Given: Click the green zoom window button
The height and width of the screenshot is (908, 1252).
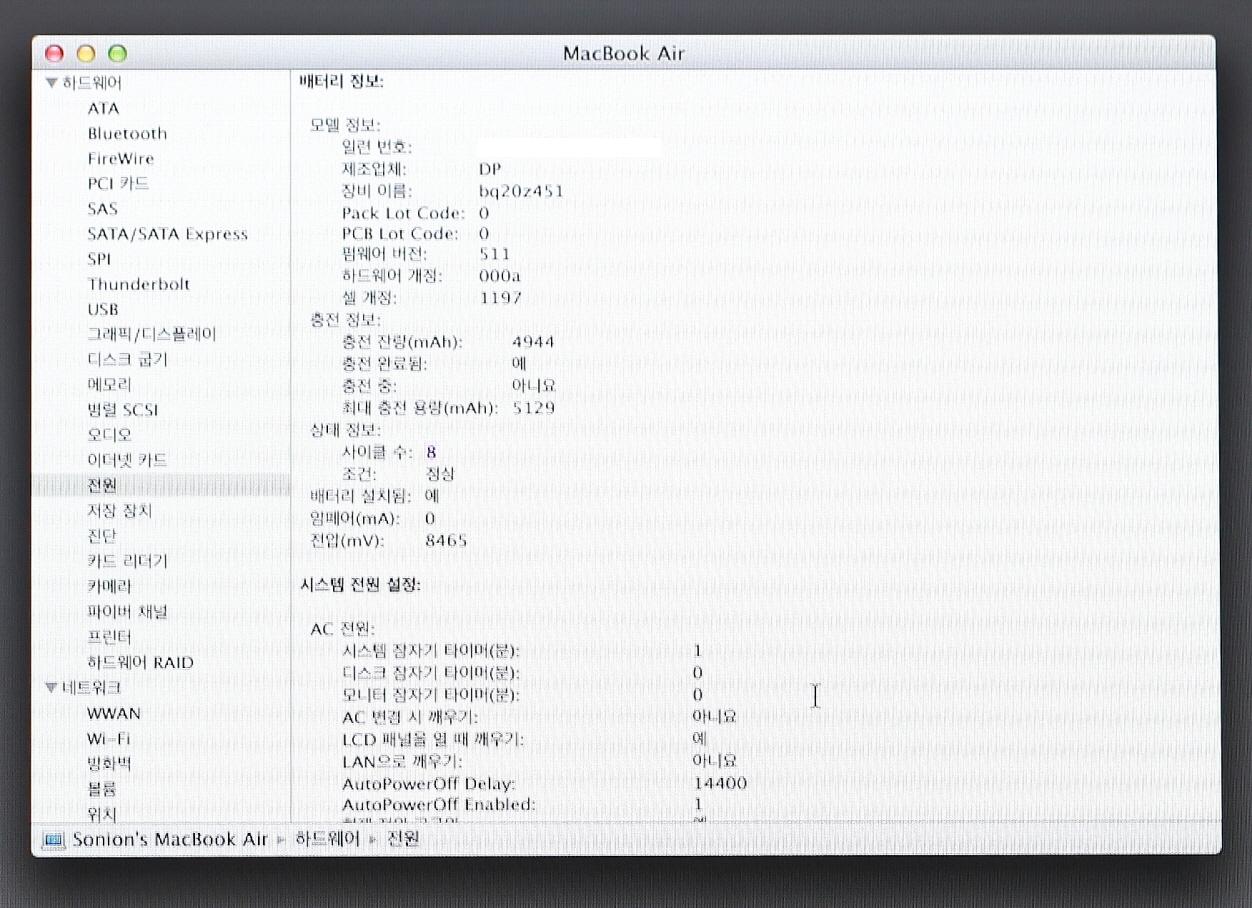Looking at the screenshot, I should tap(117, 54).
